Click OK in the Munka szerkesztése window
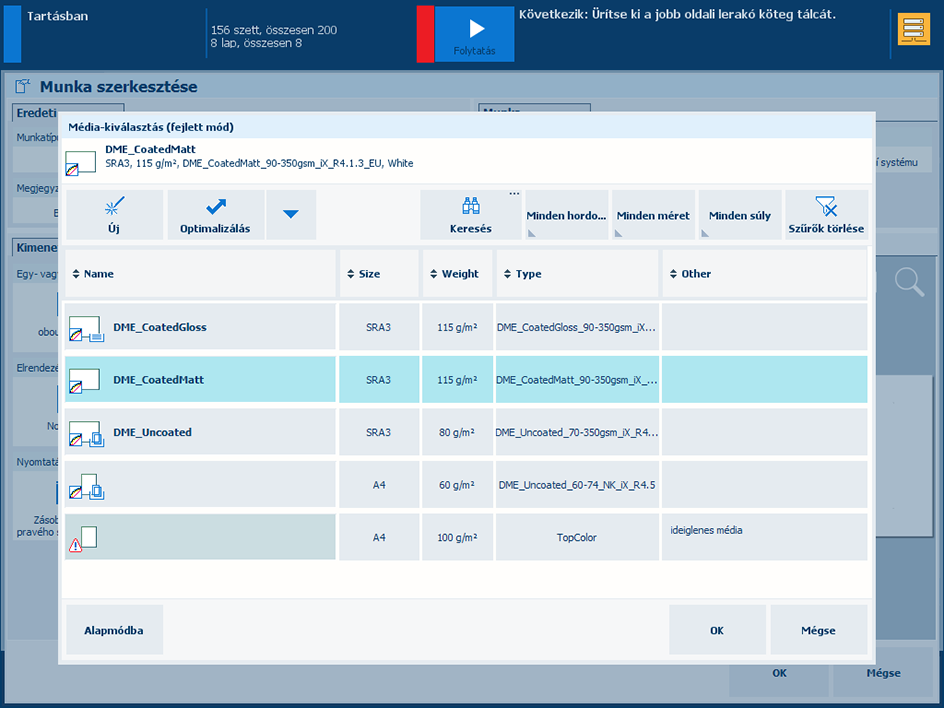This screenshot has height=708, width=944. pyautogui.click(x=780, y=675)
